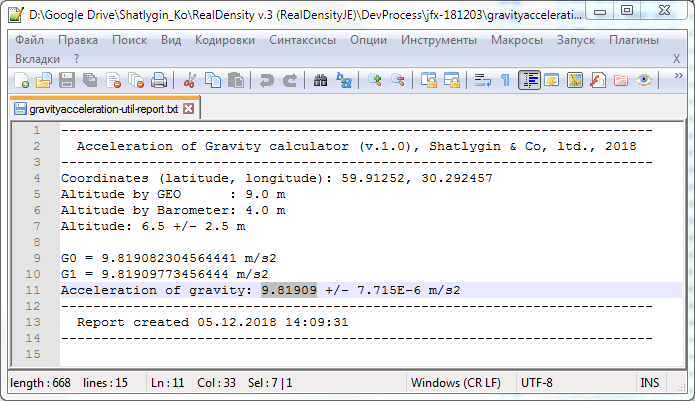Click line number 9 in the margin
Image resolution: width=695 pixels, height=401 pixels.
[x=37, y=258]
